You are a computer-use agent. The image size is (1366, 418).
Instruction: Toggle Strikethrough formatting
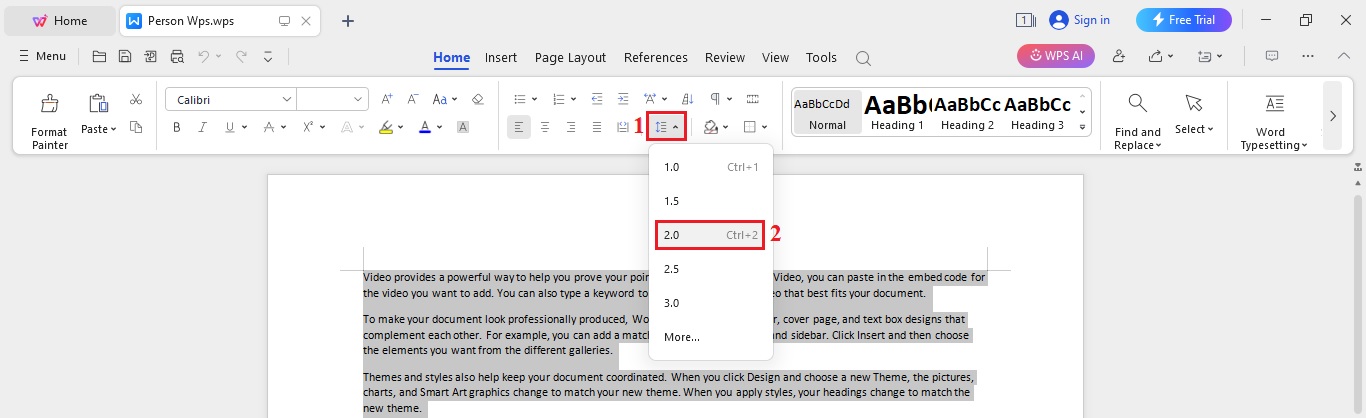(x=268, y=127)
